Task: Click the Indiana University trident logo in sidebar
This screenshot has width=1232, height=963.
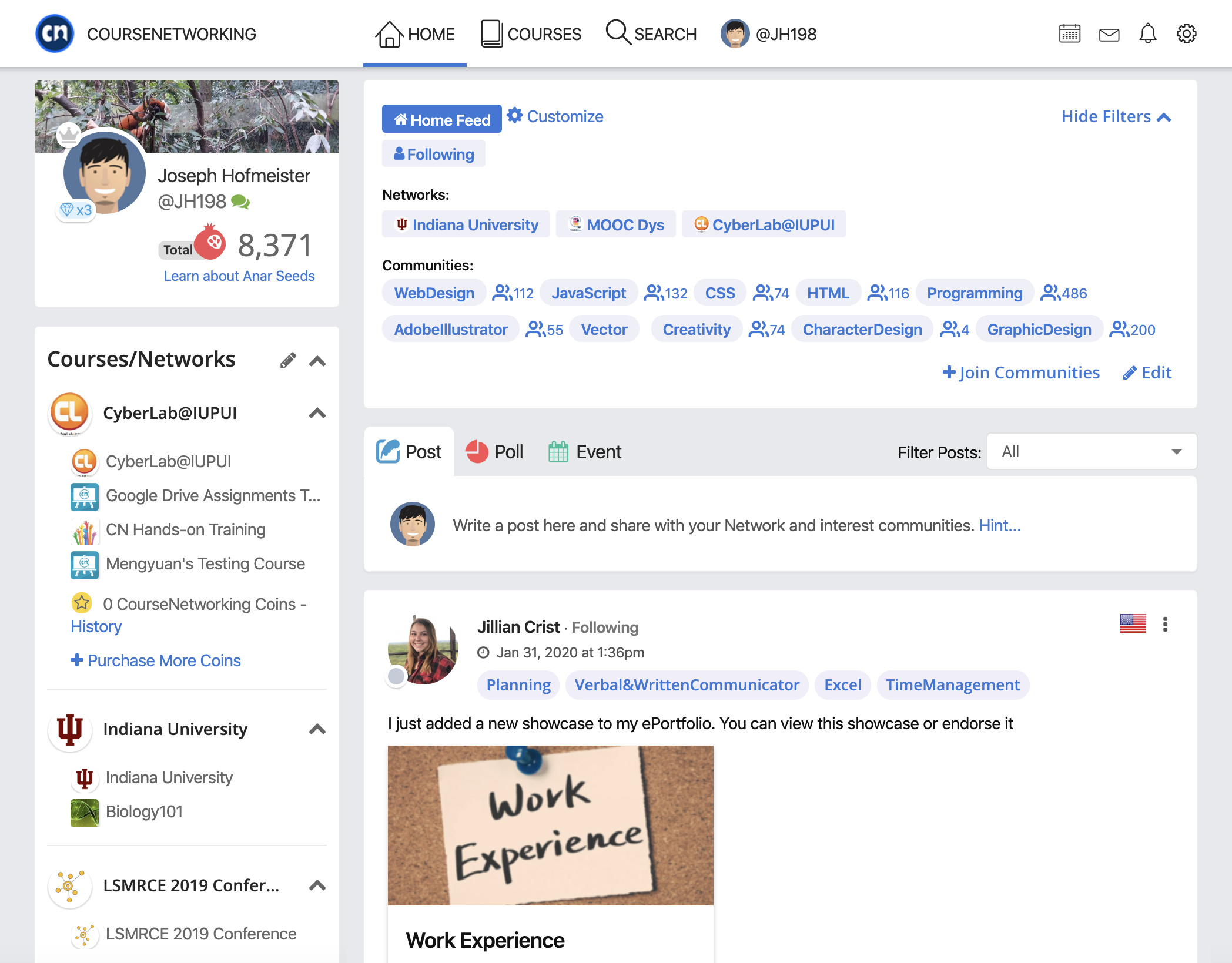Action: tap(69, 729)
